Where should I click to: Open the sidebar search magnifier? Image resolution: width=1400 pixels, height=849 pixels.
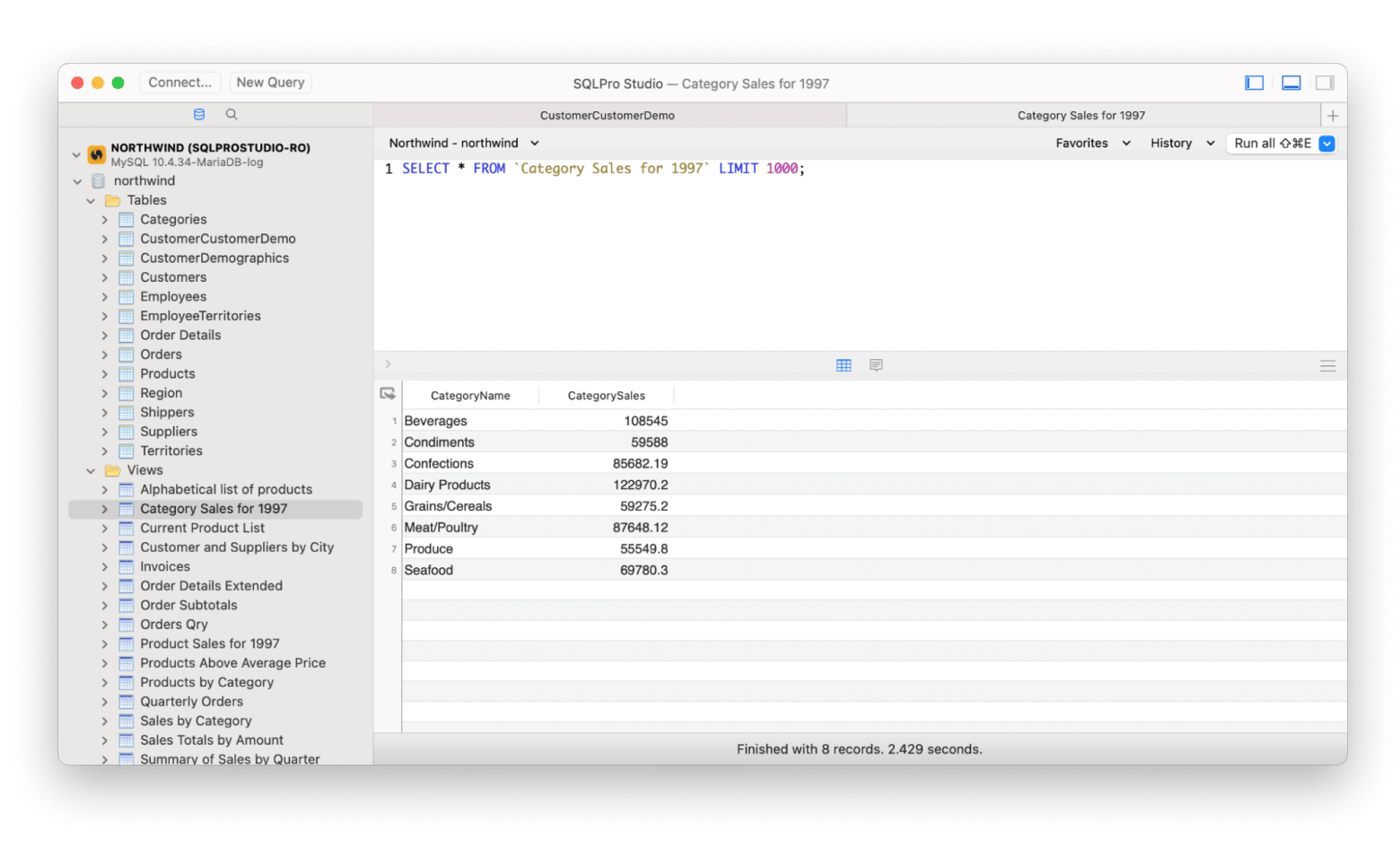232,115
